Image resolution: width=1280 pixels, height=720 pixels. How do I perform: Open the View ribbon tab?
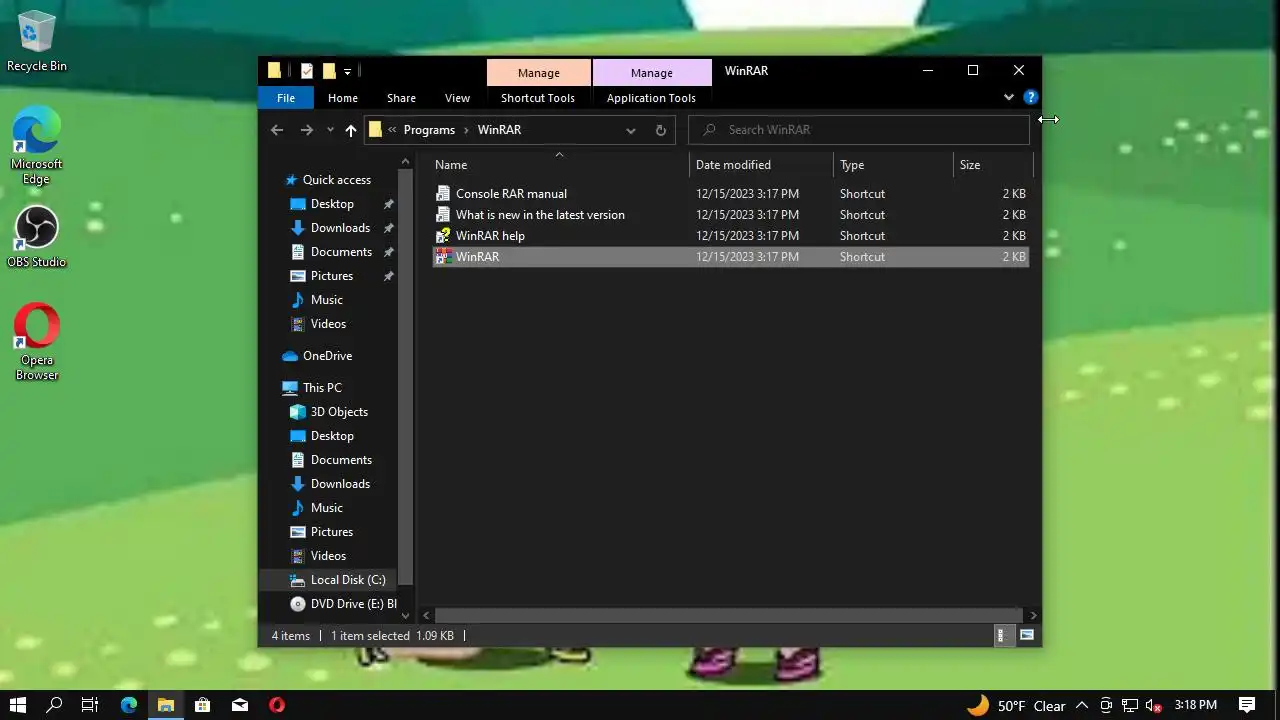(457, 98)
